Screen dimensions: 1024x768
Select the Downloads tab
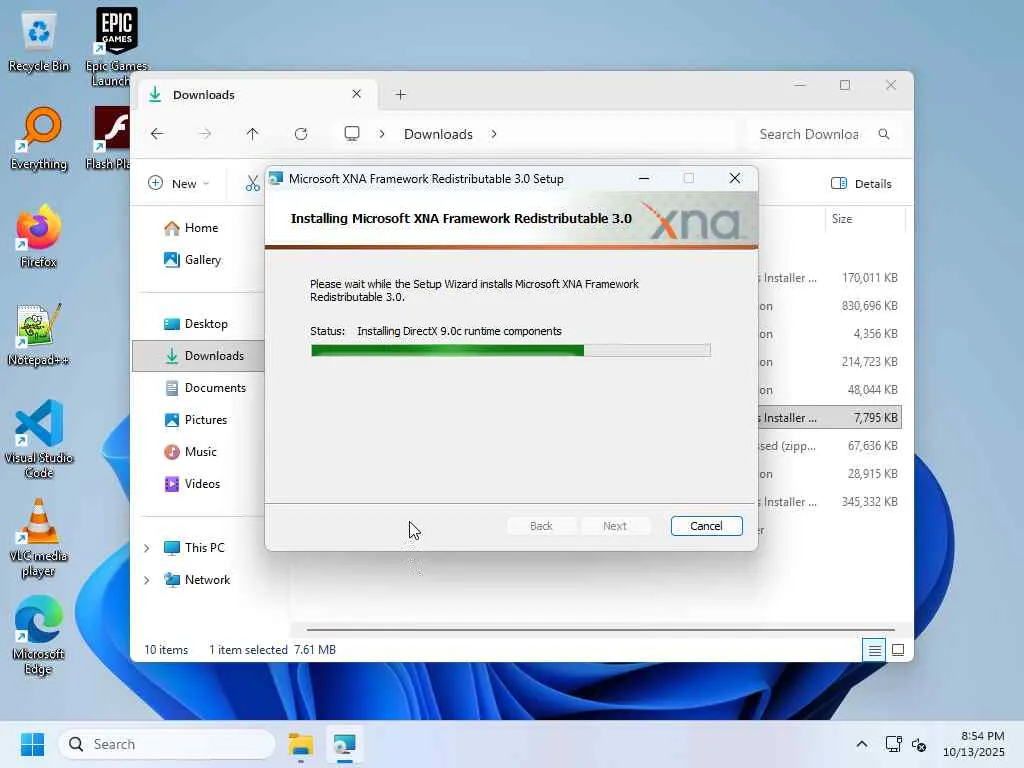(255, 95)
